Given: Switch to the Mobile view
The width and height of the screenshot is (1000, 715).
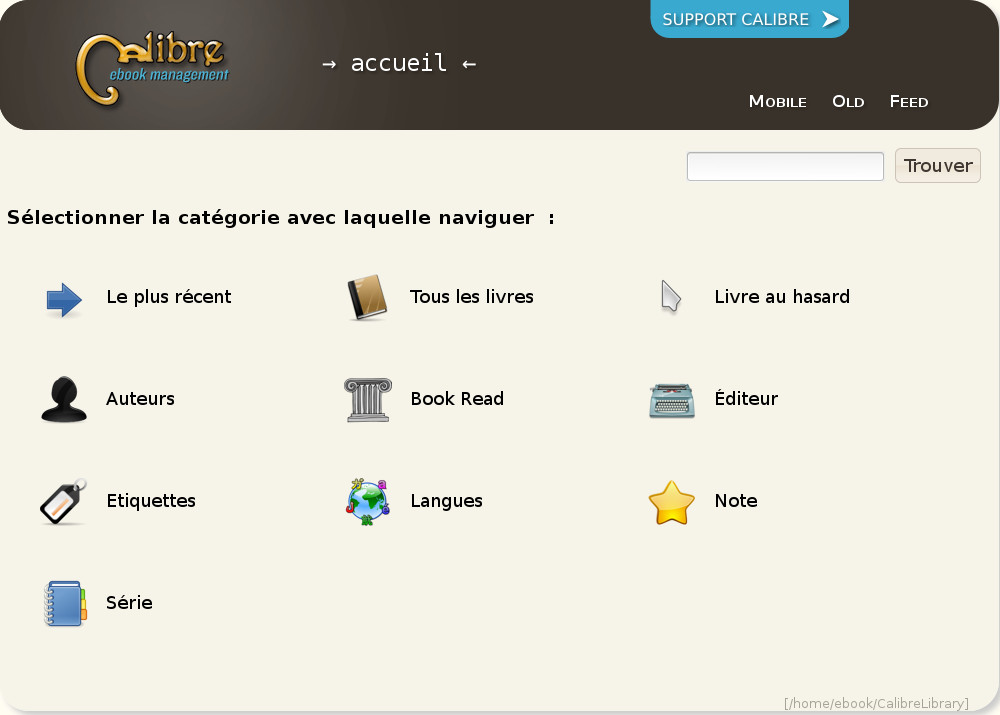Looking at the screenshot, I should [x=777, y=101].
